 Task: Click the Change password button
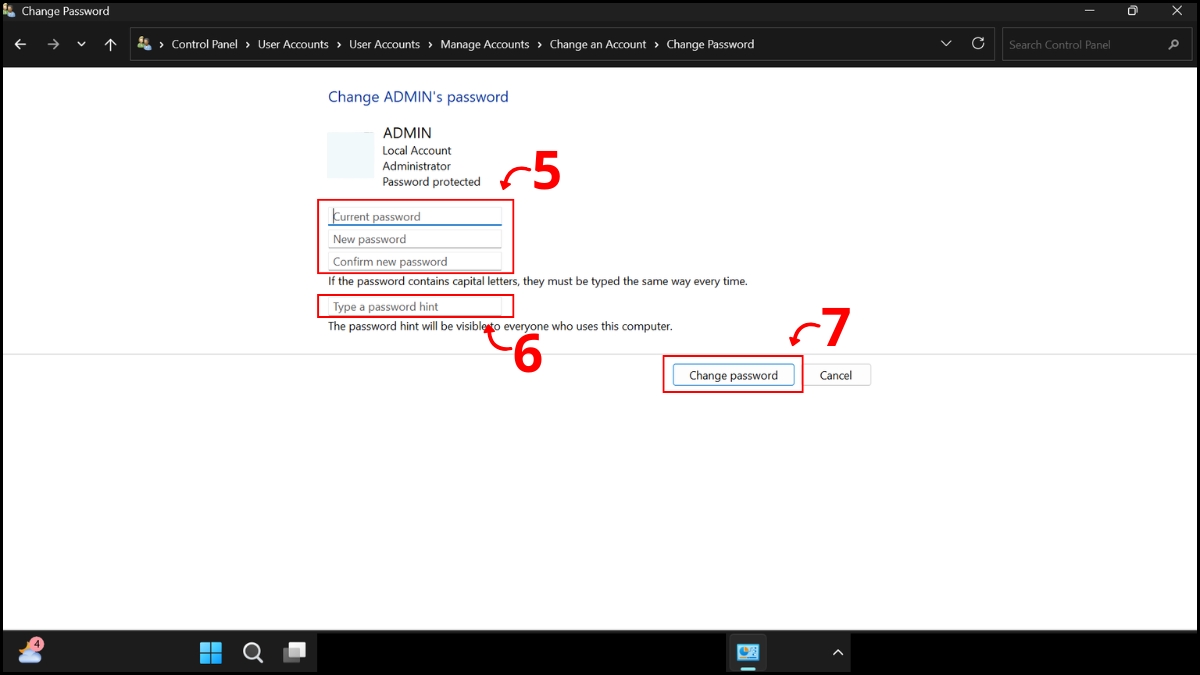(x=733, y=374)
